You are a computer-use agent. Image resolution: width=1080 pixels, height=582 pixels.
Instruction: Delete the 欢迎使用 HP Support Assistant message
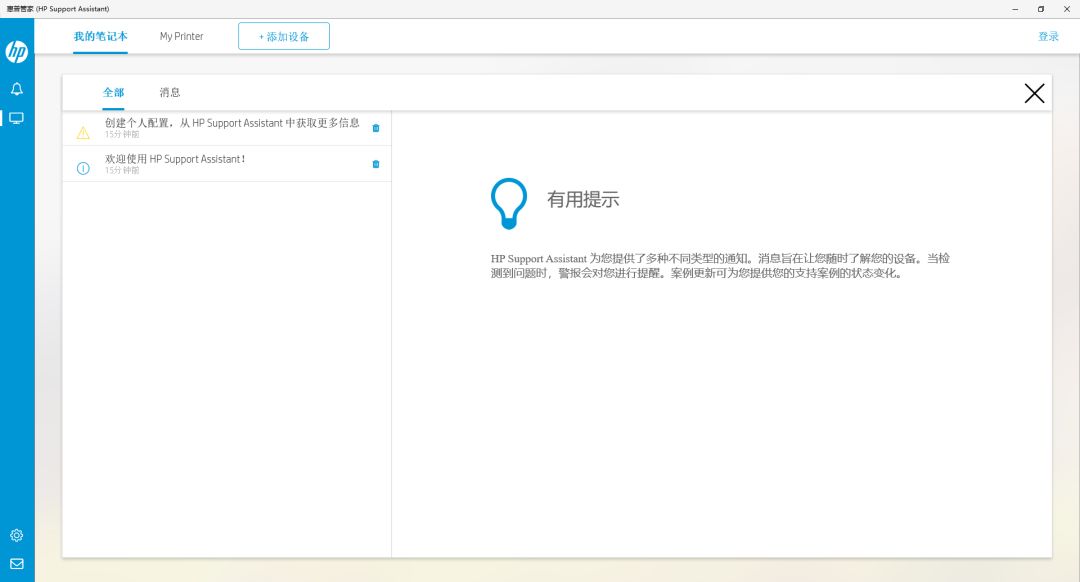click(x=376, y=164)
